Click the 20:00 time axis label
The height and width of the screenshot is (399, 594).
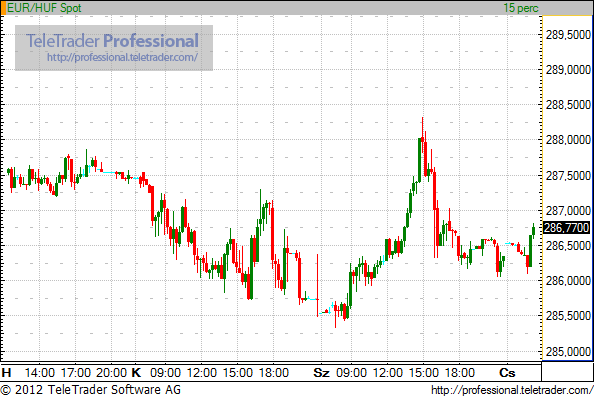click(x=111, y=373)
